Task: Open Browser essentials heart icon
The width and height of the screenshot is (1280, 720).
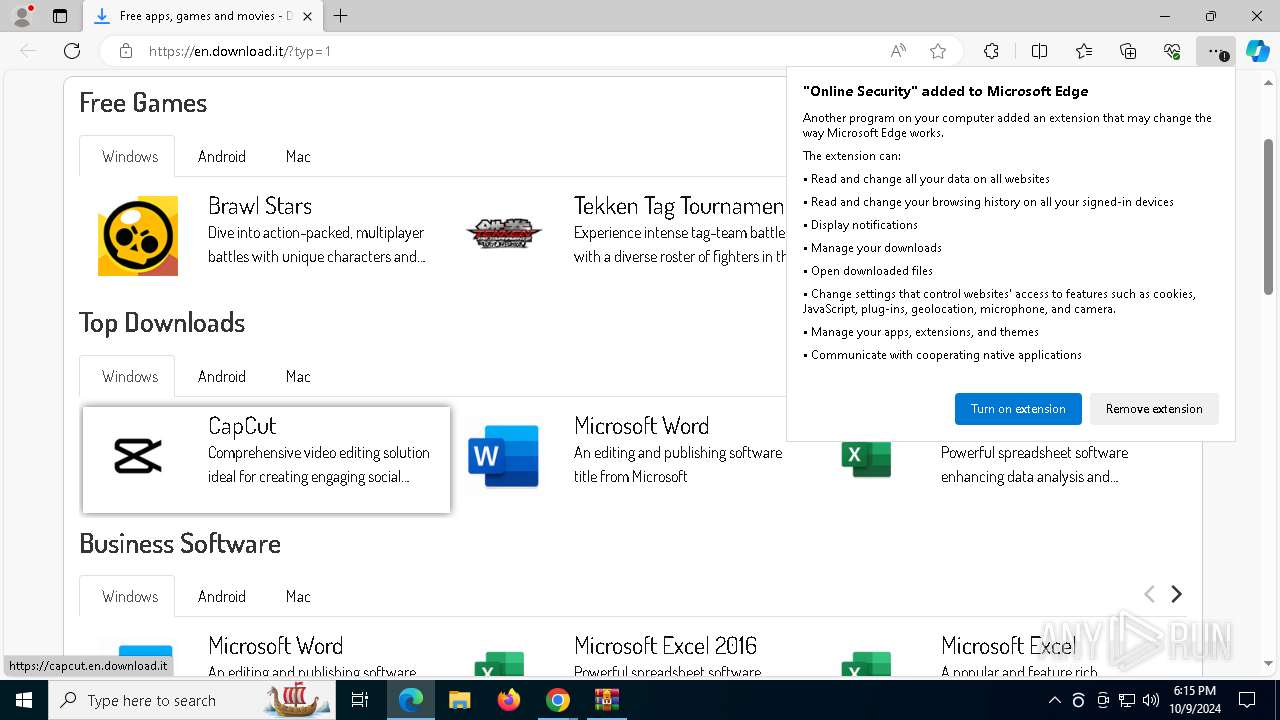Action: [x=1172, y=51]
